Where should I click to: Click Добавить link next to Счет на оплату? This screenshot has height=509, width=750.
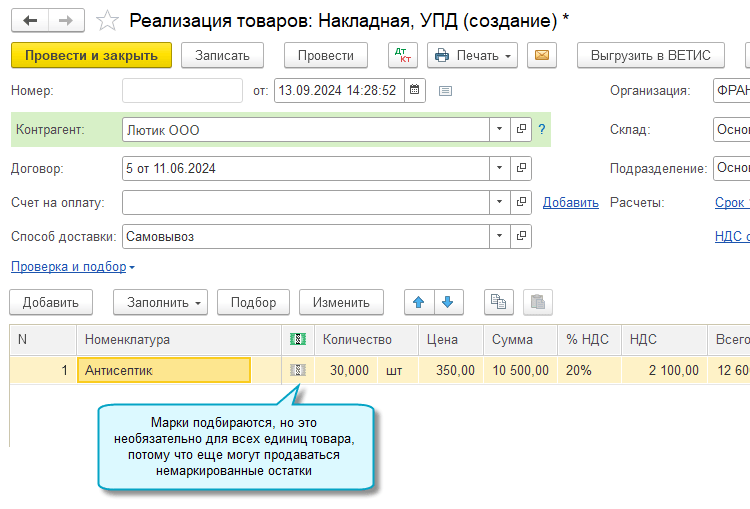coord(571,202)
